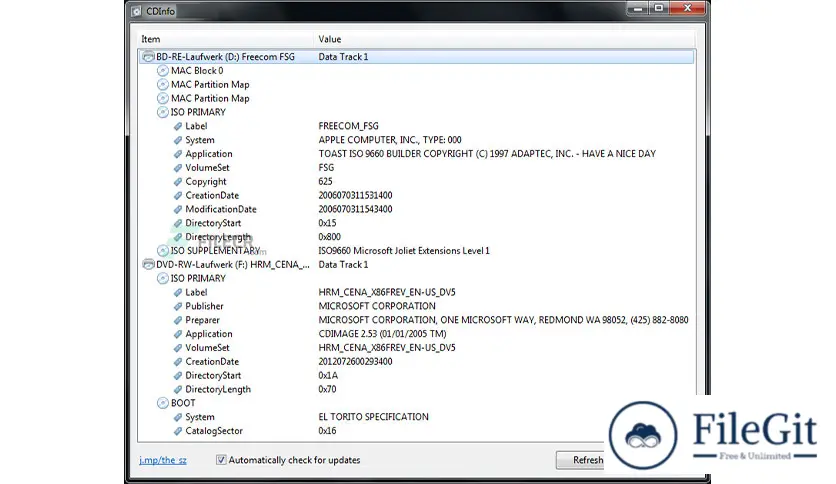836x484 pixels.
Task: Click the Label value HRM_CENA_X86FREV_EN-US_DV5
Action: coord(387,293)
